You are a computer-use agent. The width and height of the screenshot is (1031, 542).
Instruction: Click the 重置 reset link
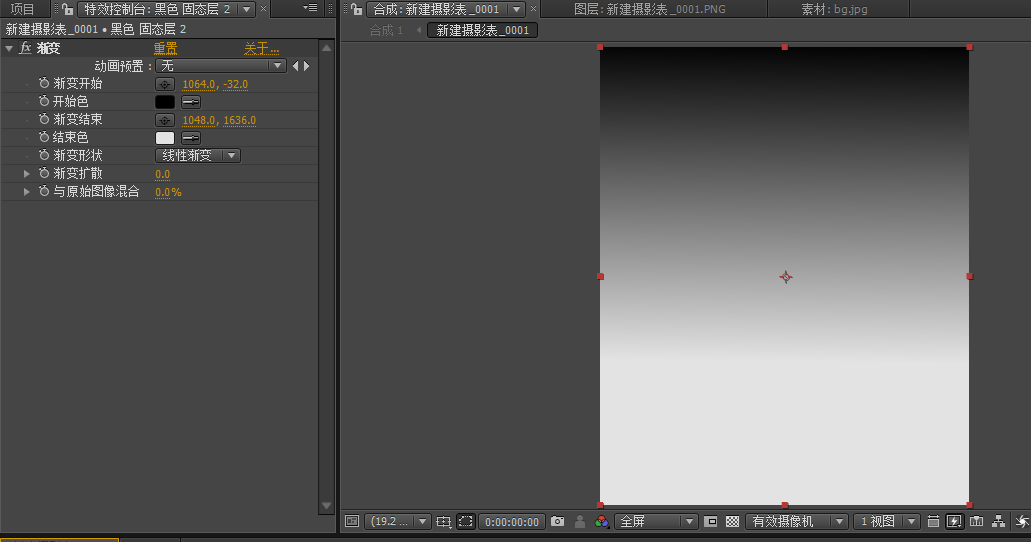[x=165, y=48]
